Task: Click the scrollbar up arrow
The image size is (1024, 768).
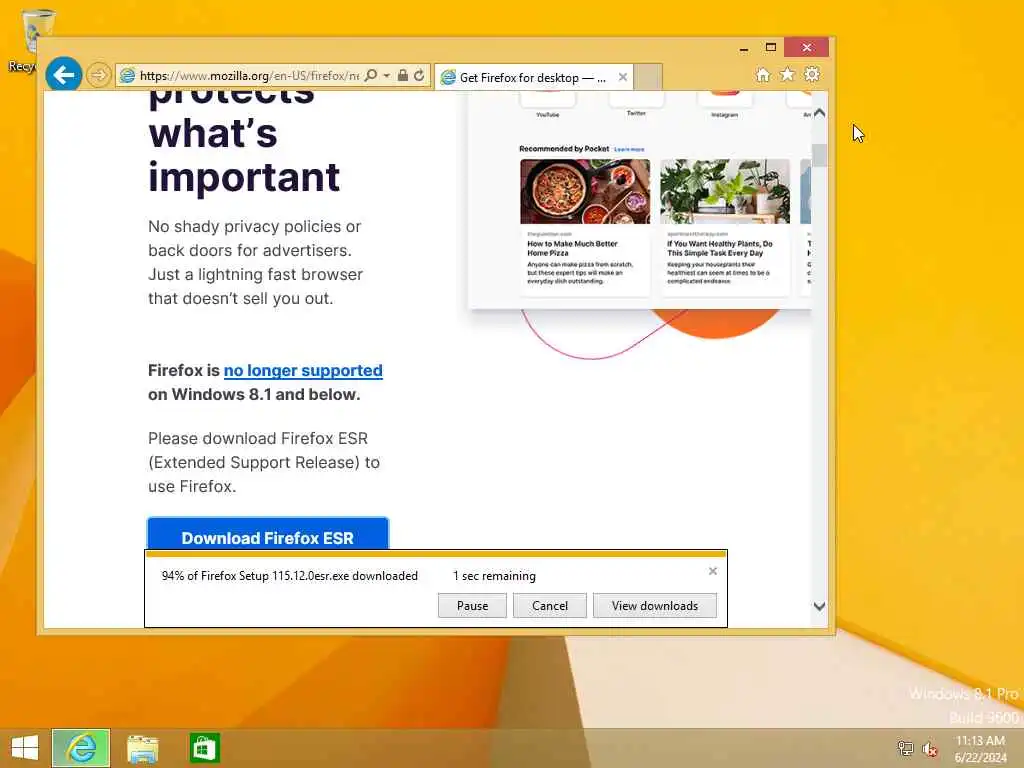Action: [x=820, y=113]
